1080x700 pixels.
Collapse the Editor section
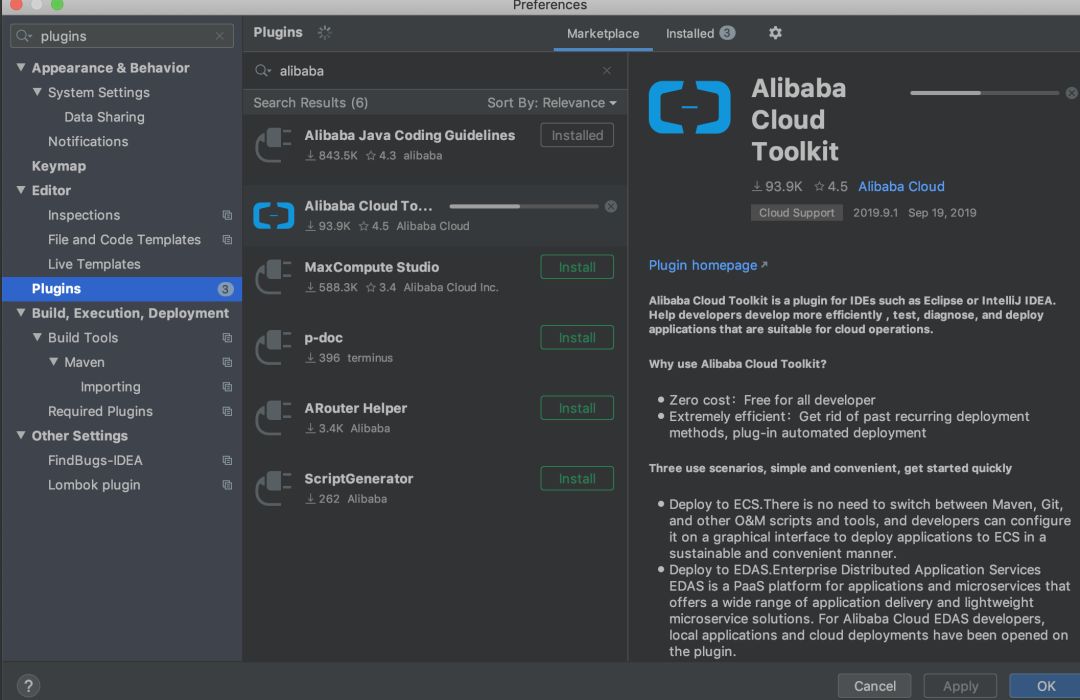click(21, 190)
